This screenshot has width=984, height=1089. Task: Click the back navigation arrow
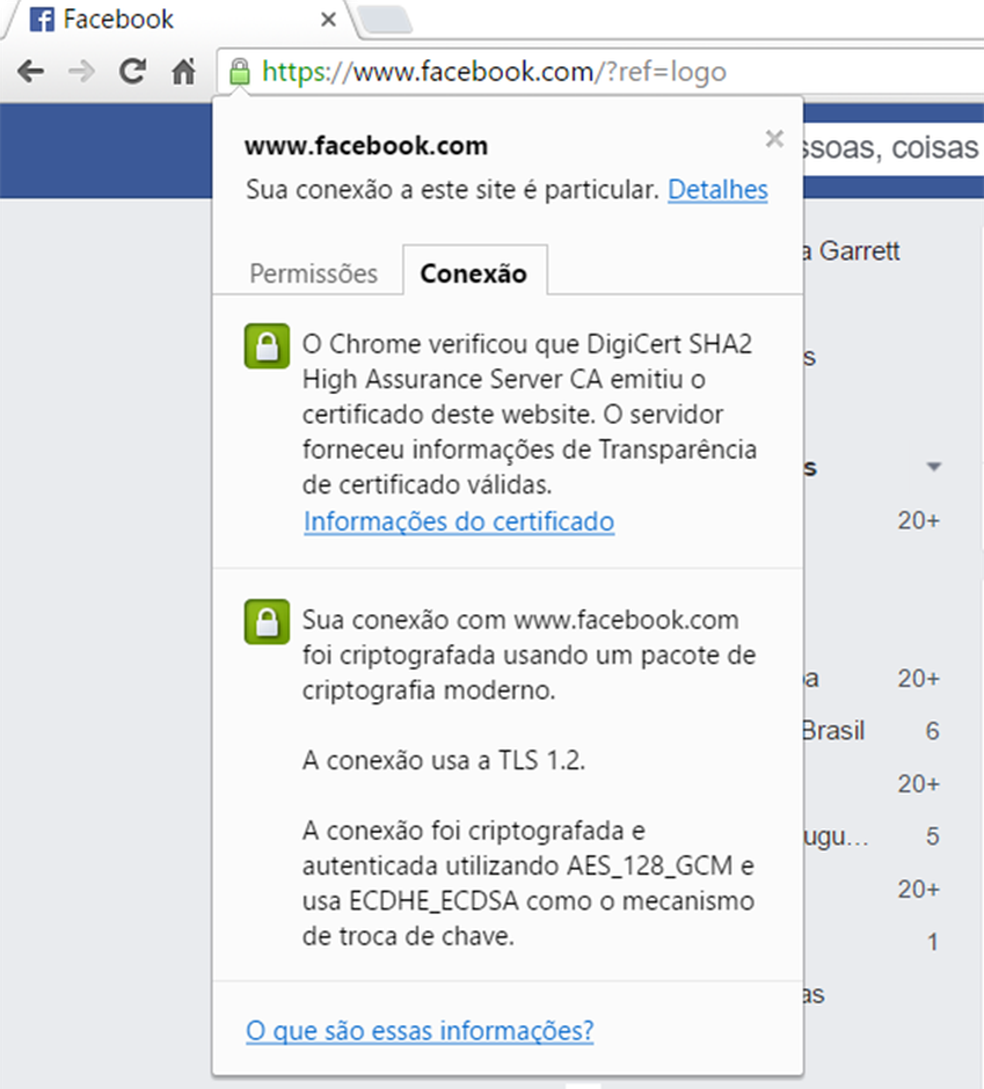pos(30,71)
